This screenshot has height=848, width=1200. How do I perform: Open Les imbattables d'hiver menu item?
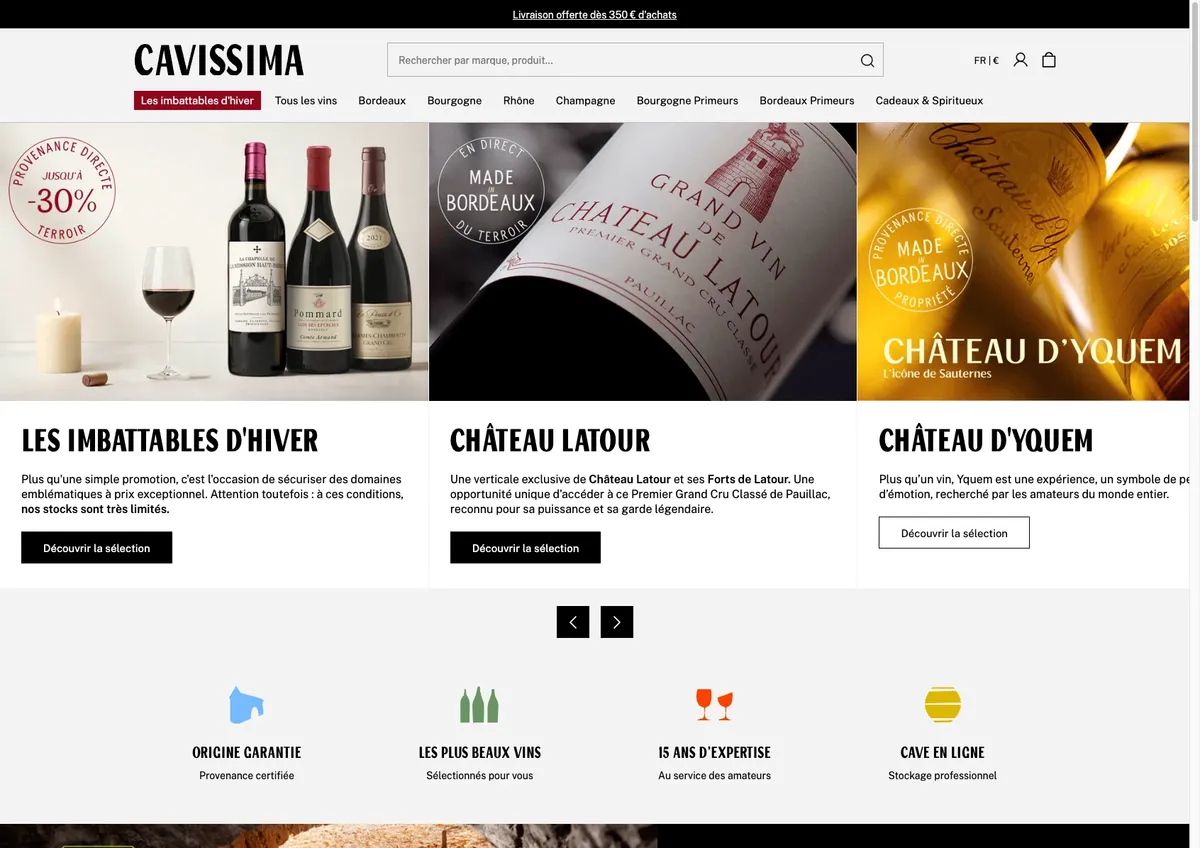pos(197,100)
